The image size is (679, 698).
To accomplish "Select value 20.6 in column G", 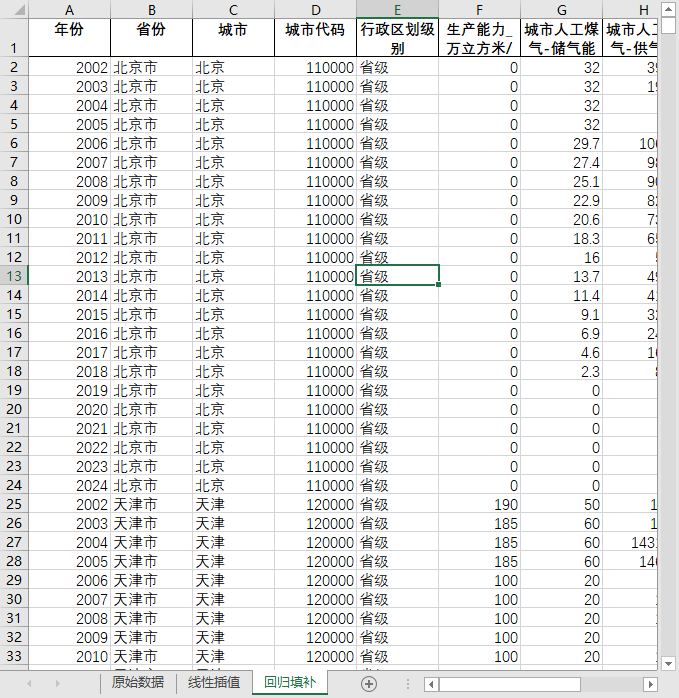I will (x=561, y=219).
